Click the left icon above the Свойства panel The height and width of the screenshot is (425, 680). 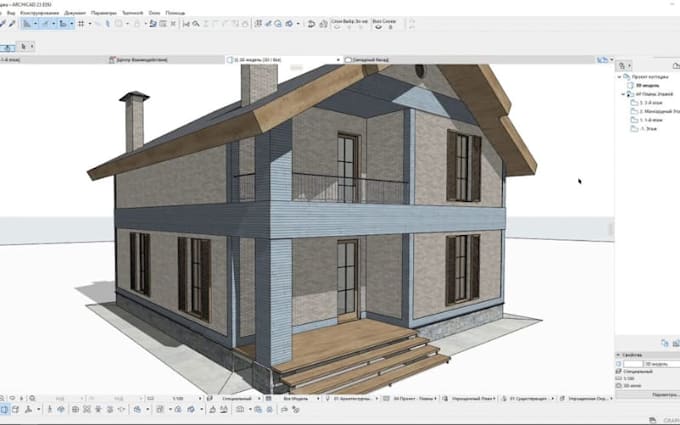coord(665,343)
